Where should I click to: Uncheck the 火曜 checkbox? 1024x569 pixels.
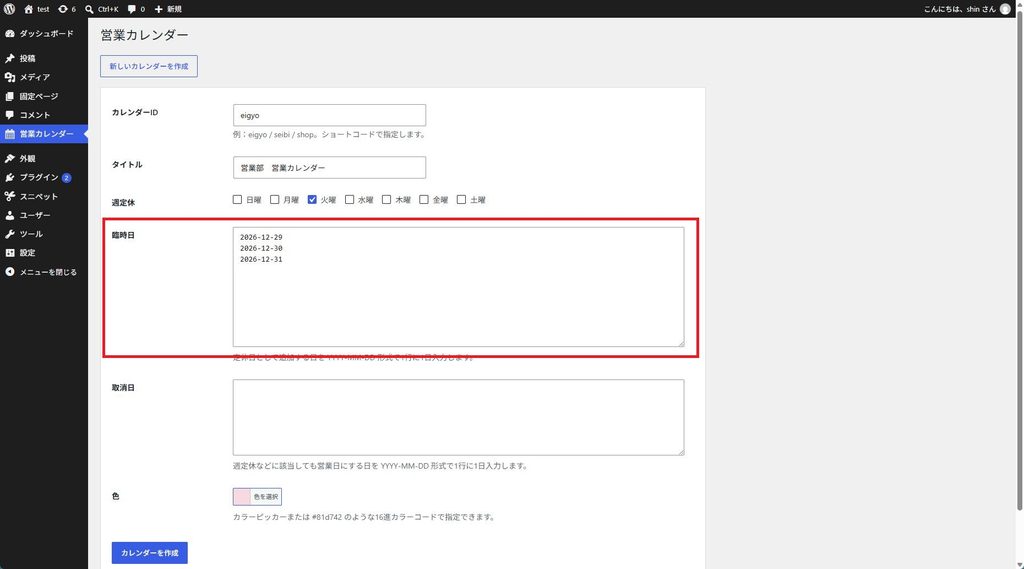(x=312, y=199)
